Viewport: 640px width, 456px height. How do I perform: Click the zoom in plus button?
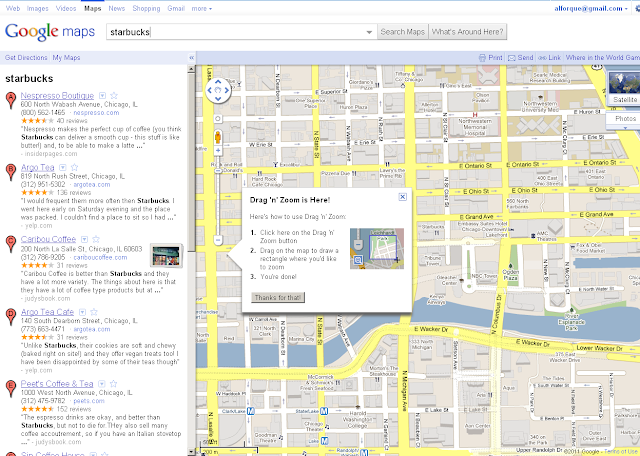(218, 151)
